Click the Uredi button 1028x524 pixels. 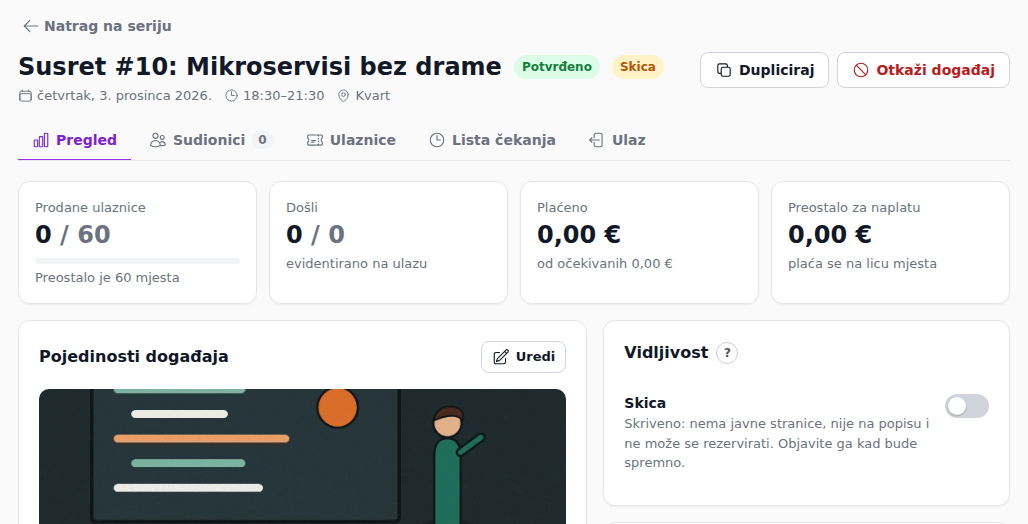click(523, 357)
